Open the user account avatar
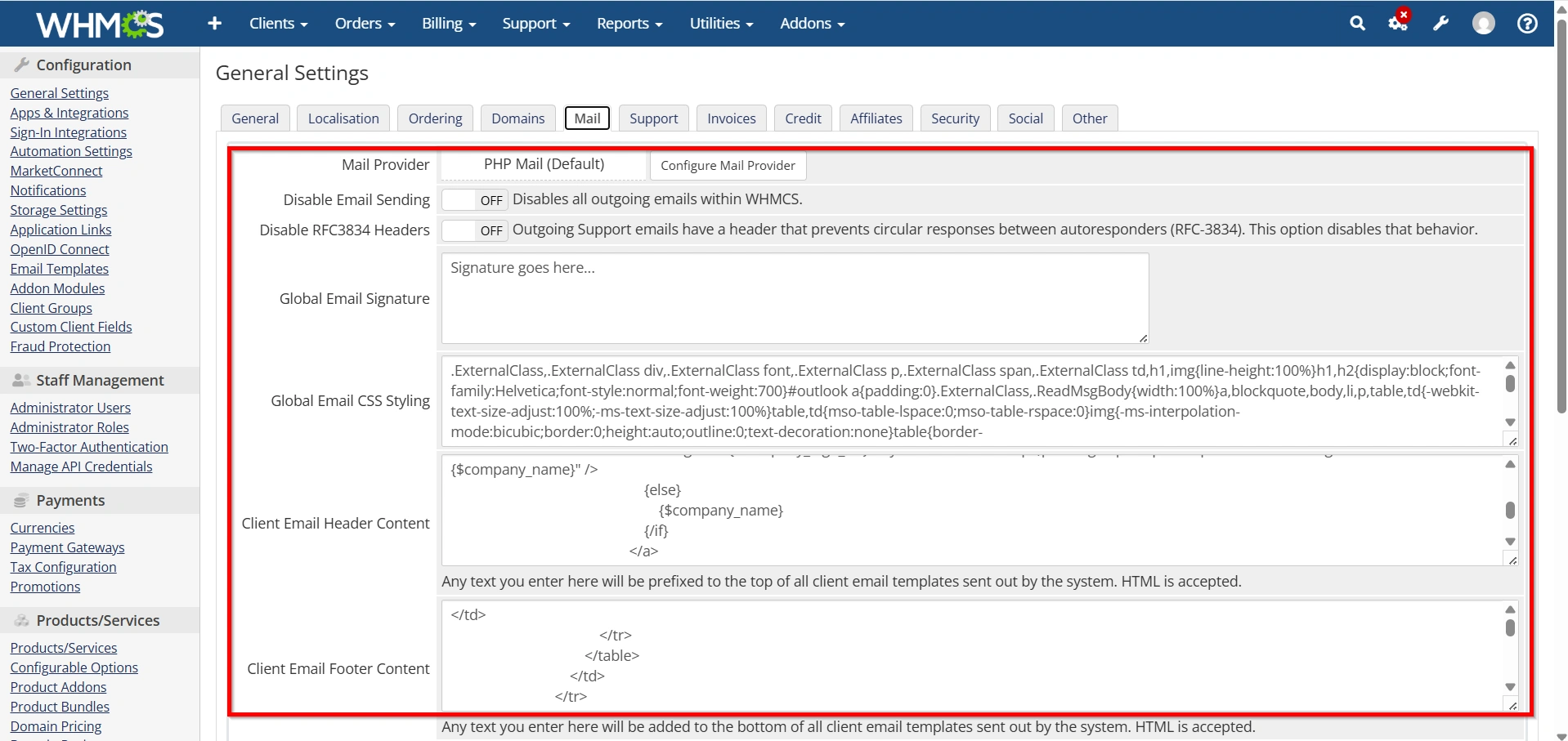Screen dimensions: 1568x741 1483,24
